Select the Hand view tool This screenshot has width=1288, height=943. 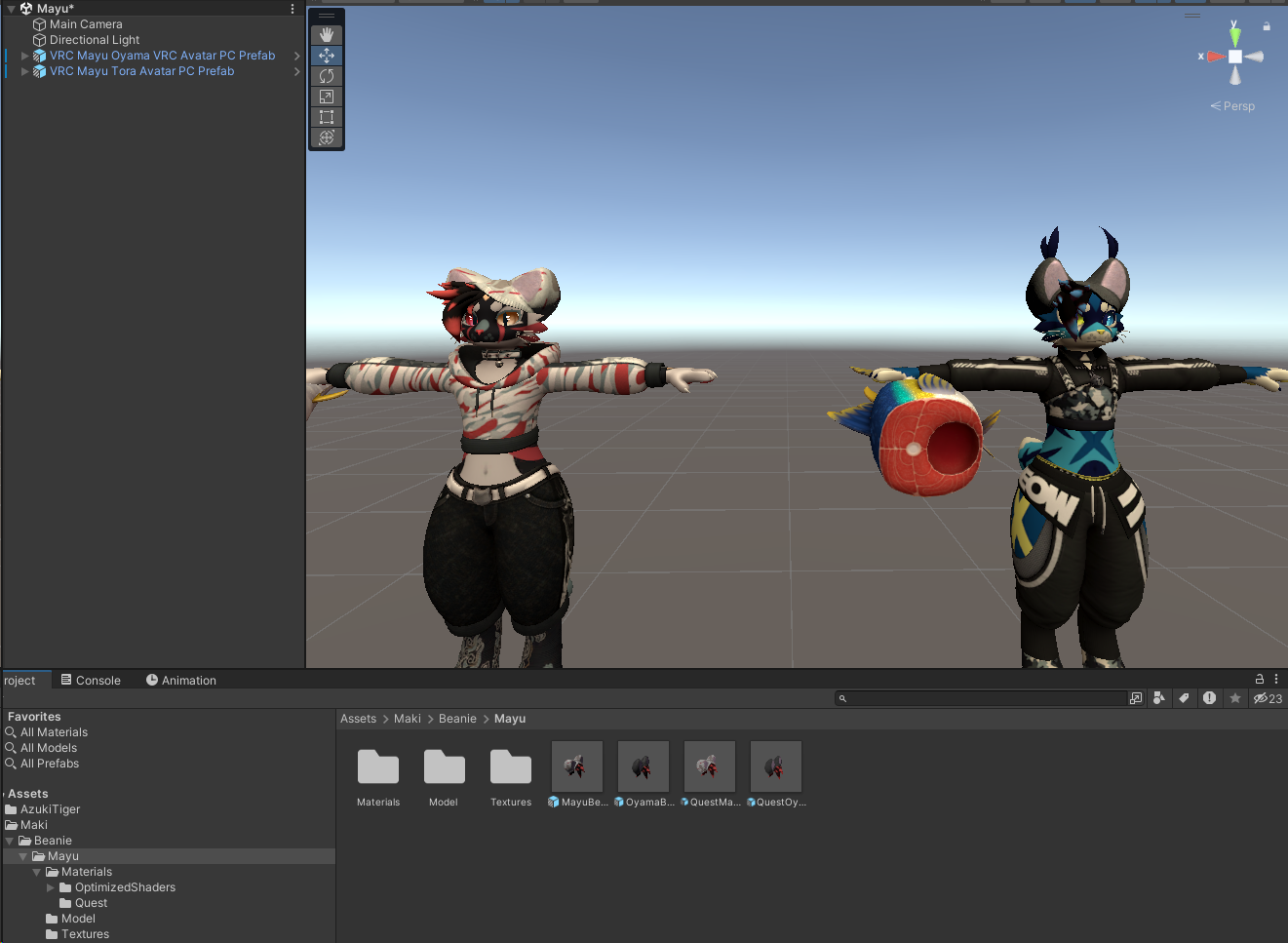point(327,35)
